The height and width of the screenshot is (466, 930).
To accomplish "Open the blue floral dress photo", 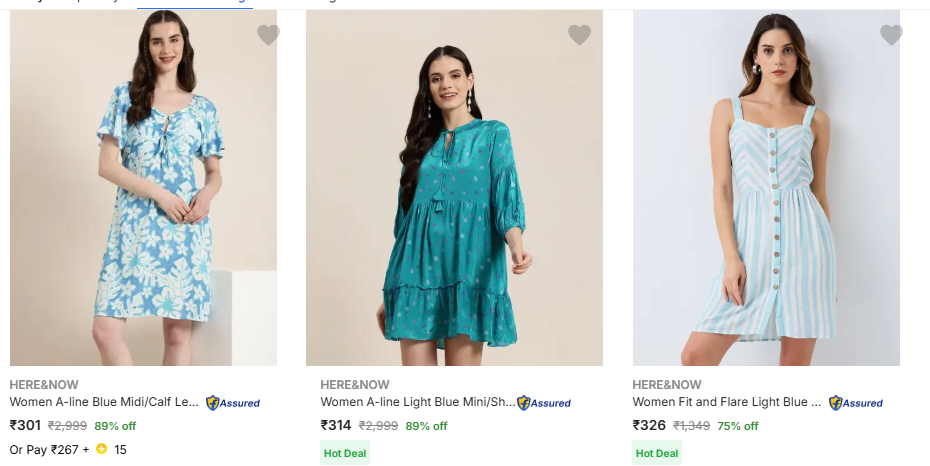I will 144,190.
